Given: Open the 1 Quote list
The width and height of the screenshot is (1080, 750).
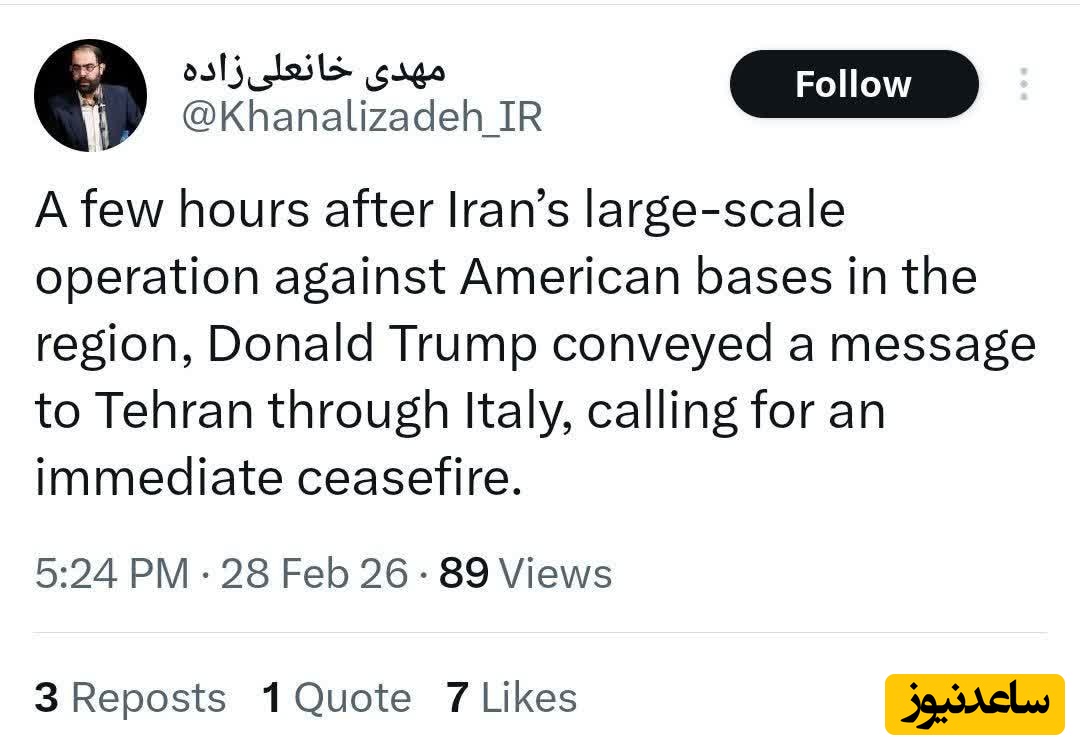Looking at the screenshot, I should click(x=336, y=697).
